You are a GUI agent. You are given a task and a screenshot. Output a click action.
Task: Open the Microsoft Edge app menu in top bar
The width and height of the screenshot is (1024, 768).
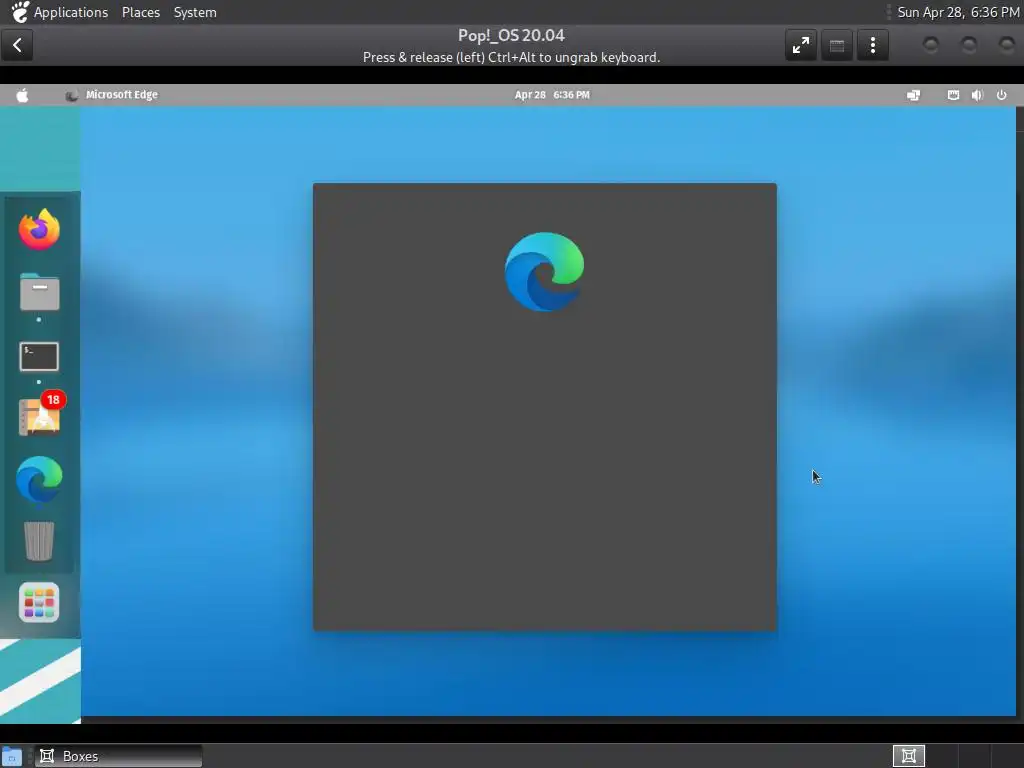[x=112, y=95]
